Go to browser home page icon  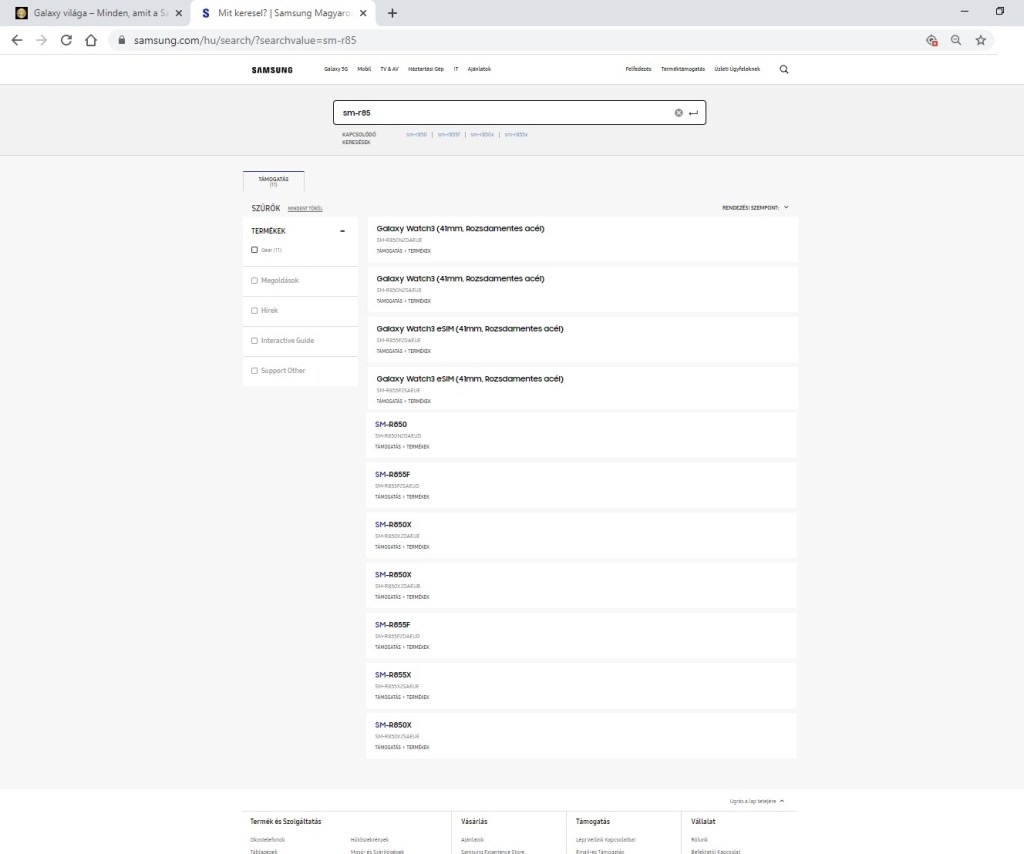tap(90, 41)
